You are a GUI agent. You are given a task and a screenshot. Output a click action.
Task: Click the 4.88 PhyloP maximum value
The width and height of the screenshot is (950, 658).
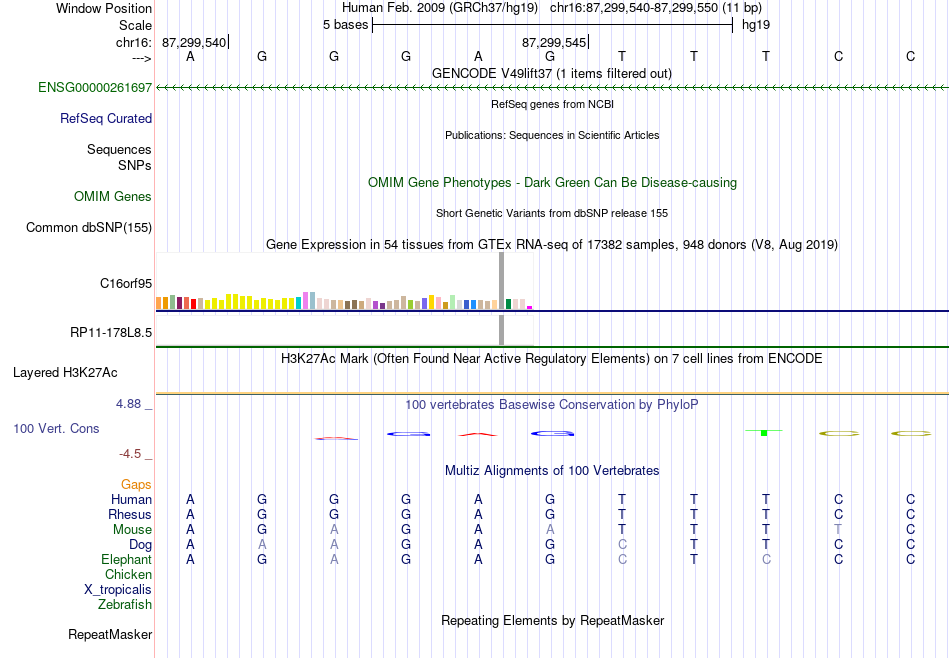click(x=128, y=404)
